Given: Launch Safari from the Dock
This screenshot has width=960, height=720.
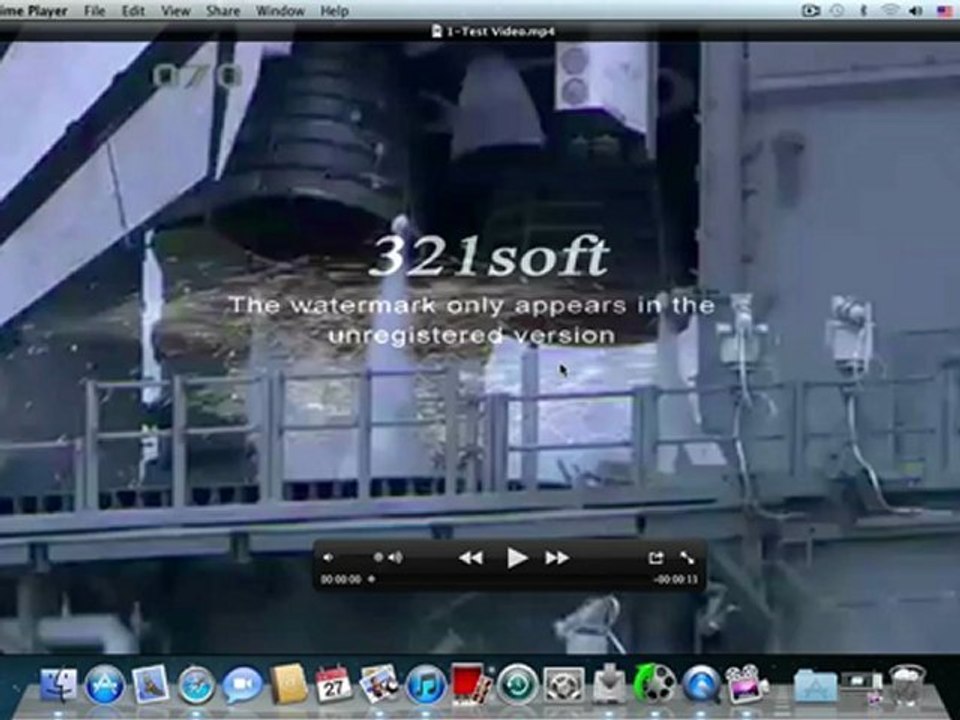Looking at the screenshot, I should (x=197, y=684).
